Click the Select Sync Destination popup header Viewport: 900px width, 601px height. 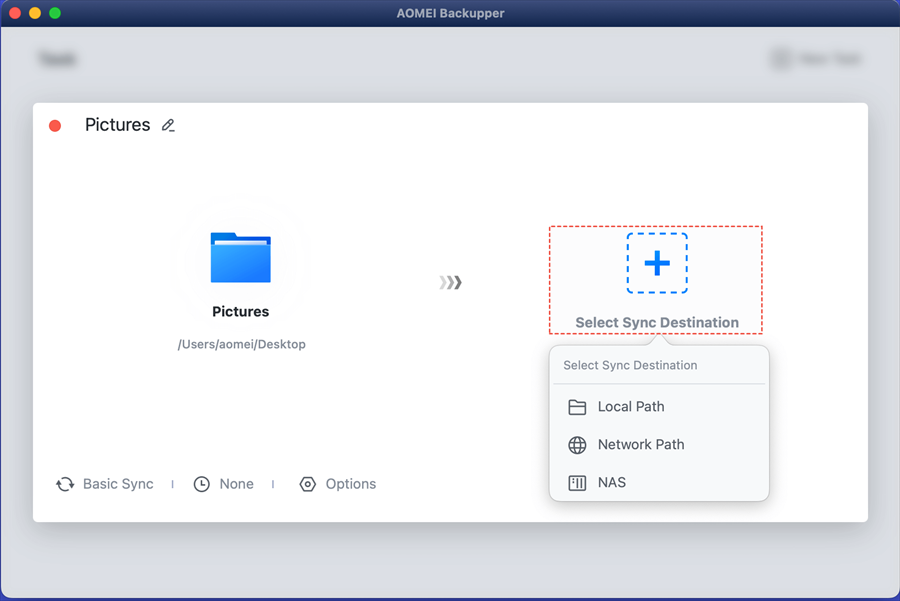[x=630, y=365]
